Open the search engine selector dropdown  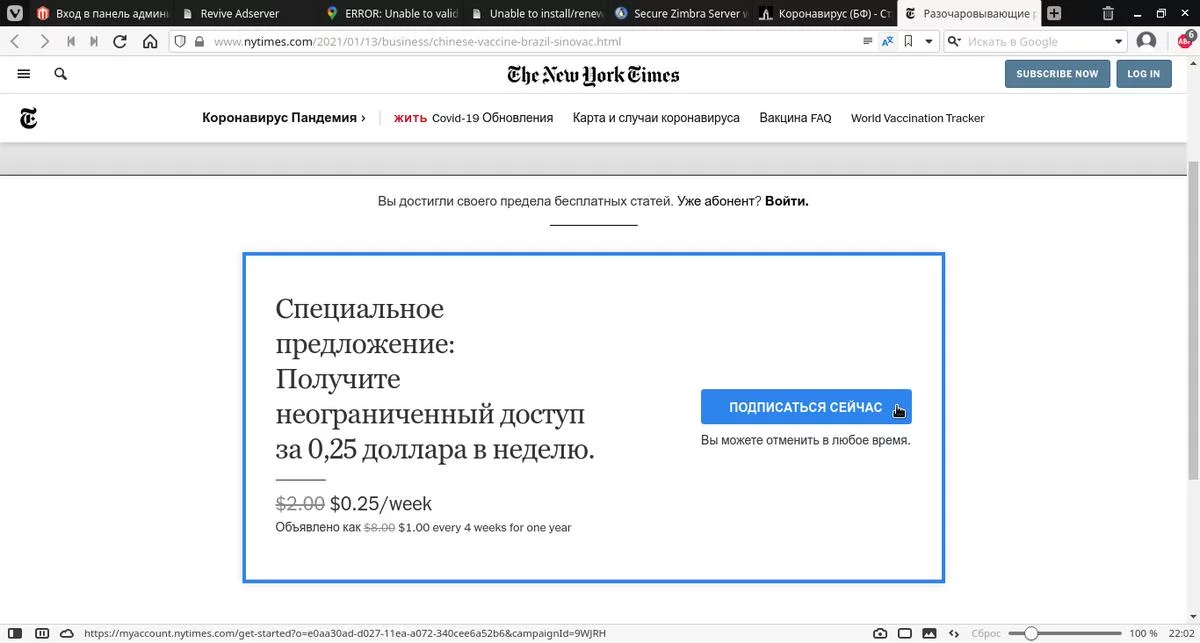[x=954, y=42]
